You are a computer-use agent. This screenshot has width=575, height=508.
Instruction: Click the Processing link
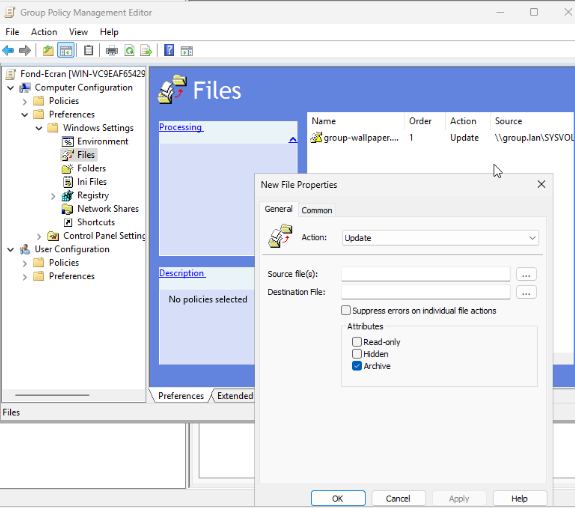point(180,127)
